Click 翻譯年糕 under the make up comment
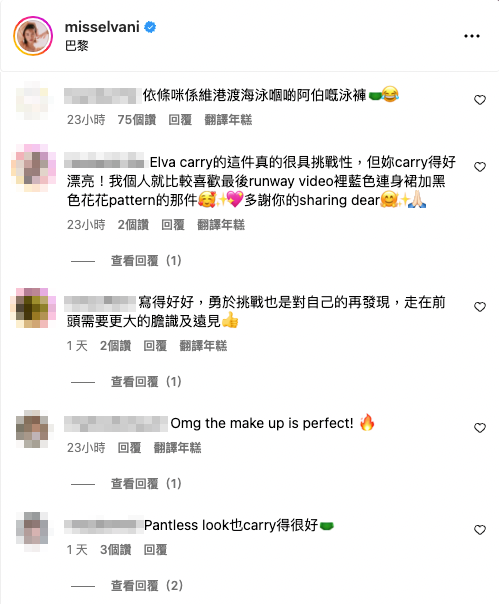This screenshot has height=604, width=499. tap(177, 448)
